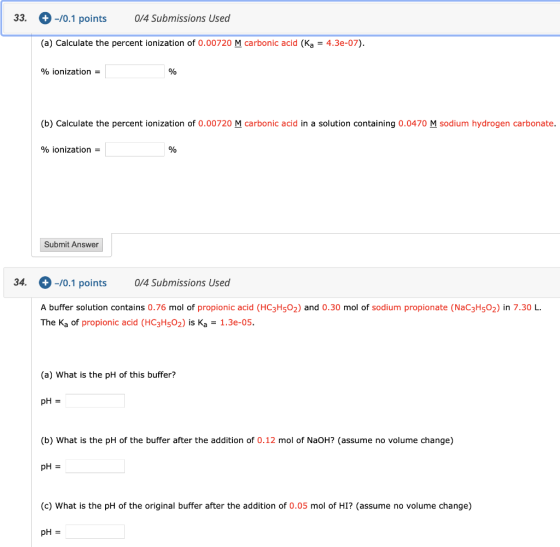Click the Ka value 4.3e-07
The height and width of the screenshot is (547, 560).
tap(342, 43)
